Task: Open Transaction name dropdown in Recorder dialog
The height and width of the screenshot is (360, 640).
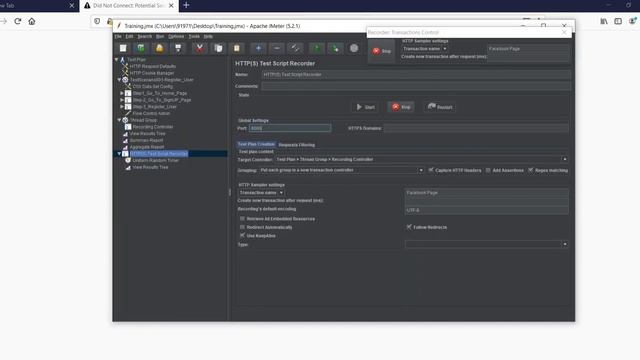Action: [x=424, y=49]
